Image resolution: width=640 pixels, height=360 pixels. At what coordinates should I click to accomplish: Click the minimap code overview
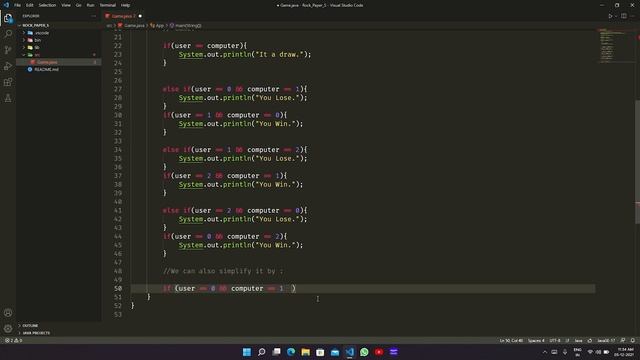coord(616,46)
